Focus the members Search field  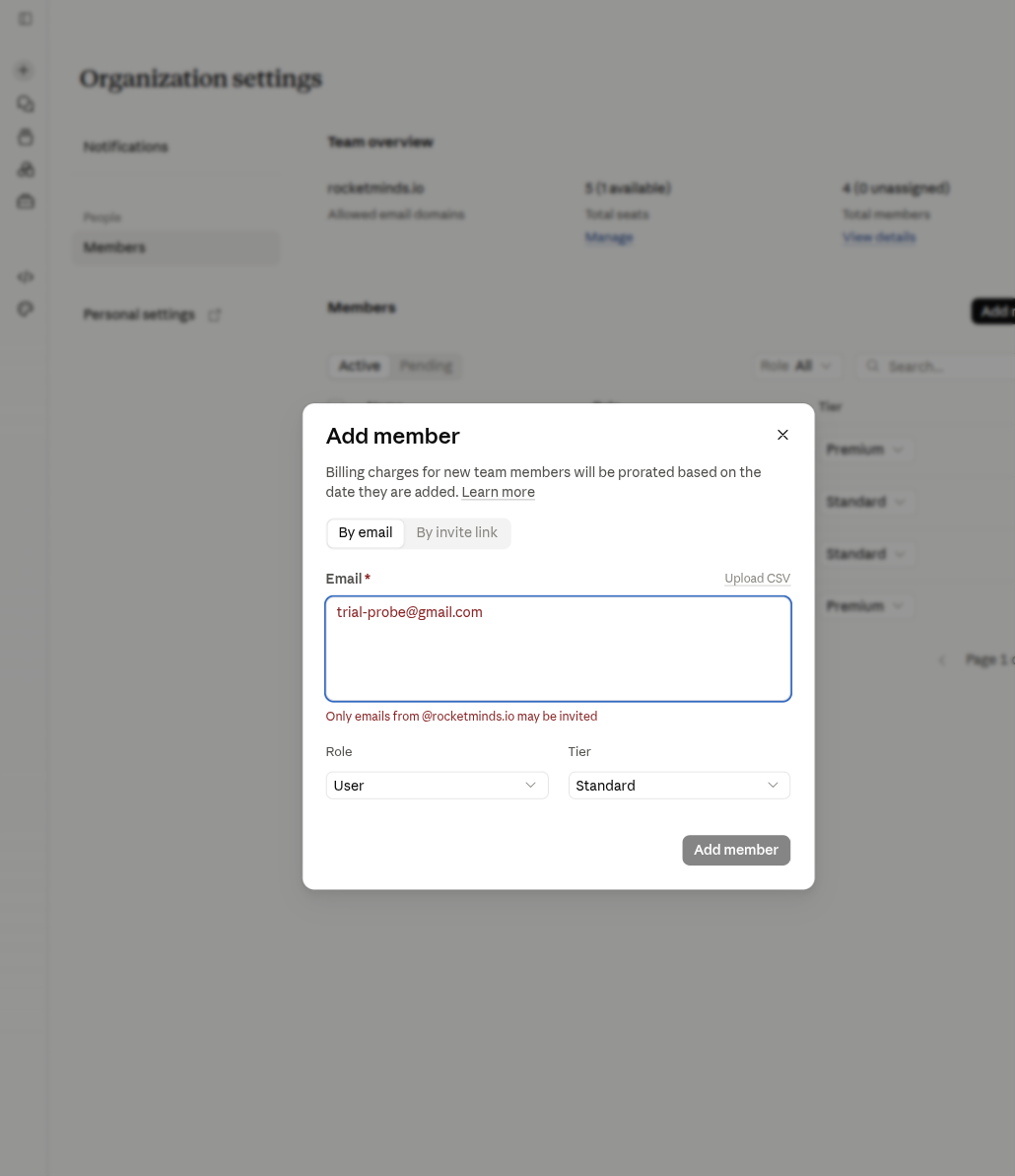(935, 366)
